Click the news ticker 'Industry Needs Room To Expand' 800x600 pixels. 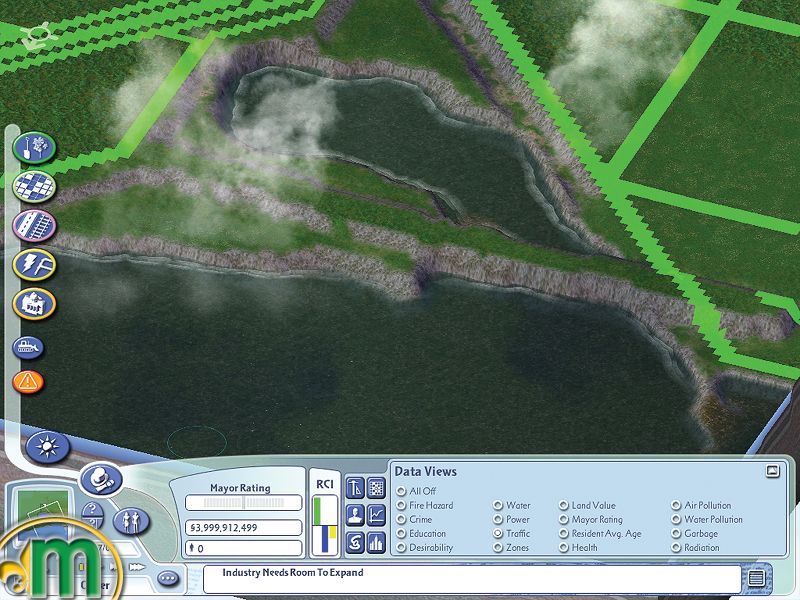[293, 572]
